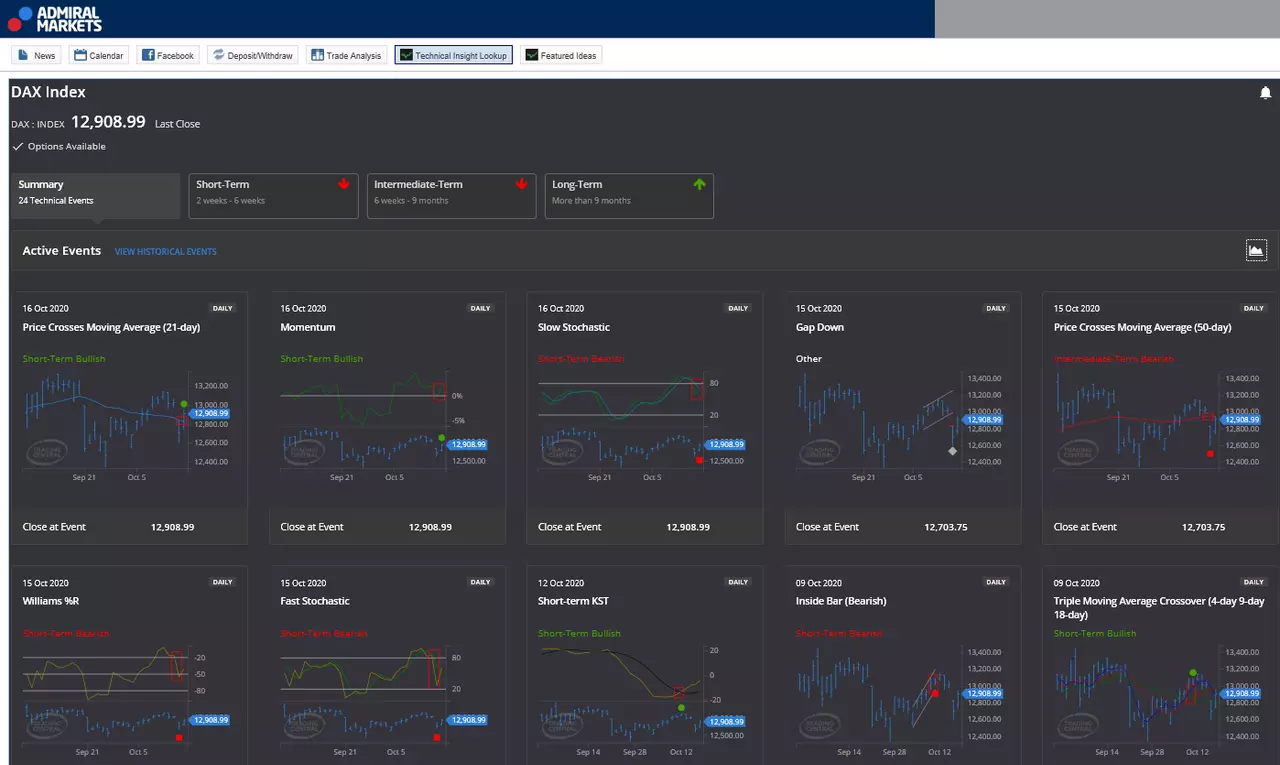
Task: Switch to the Intermediate-Term tab
Action: (451, 196)
